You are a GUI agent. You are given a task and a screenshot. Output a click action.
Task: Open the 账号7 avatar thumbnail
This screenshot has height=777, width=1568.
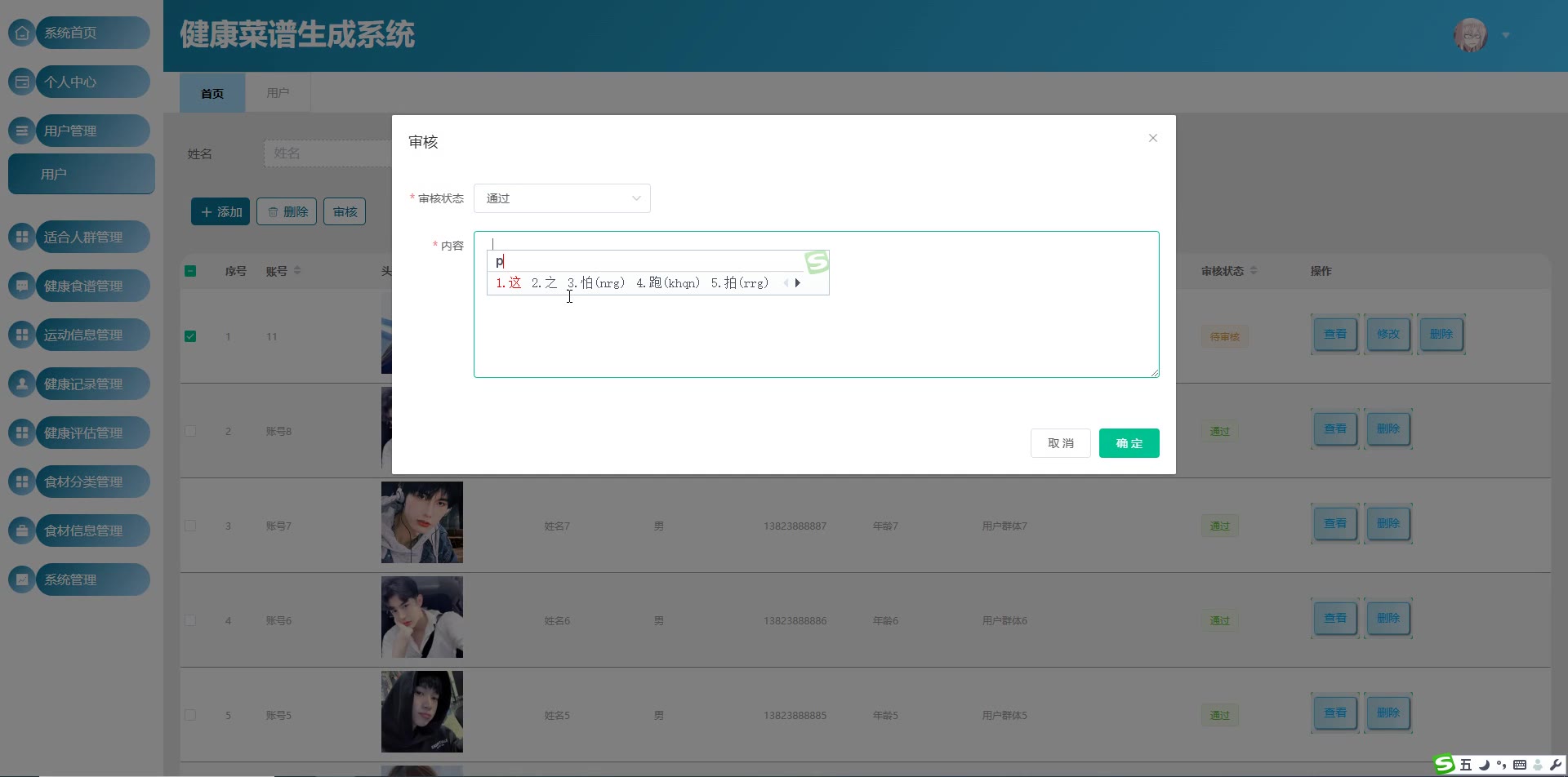click(422, 522)
